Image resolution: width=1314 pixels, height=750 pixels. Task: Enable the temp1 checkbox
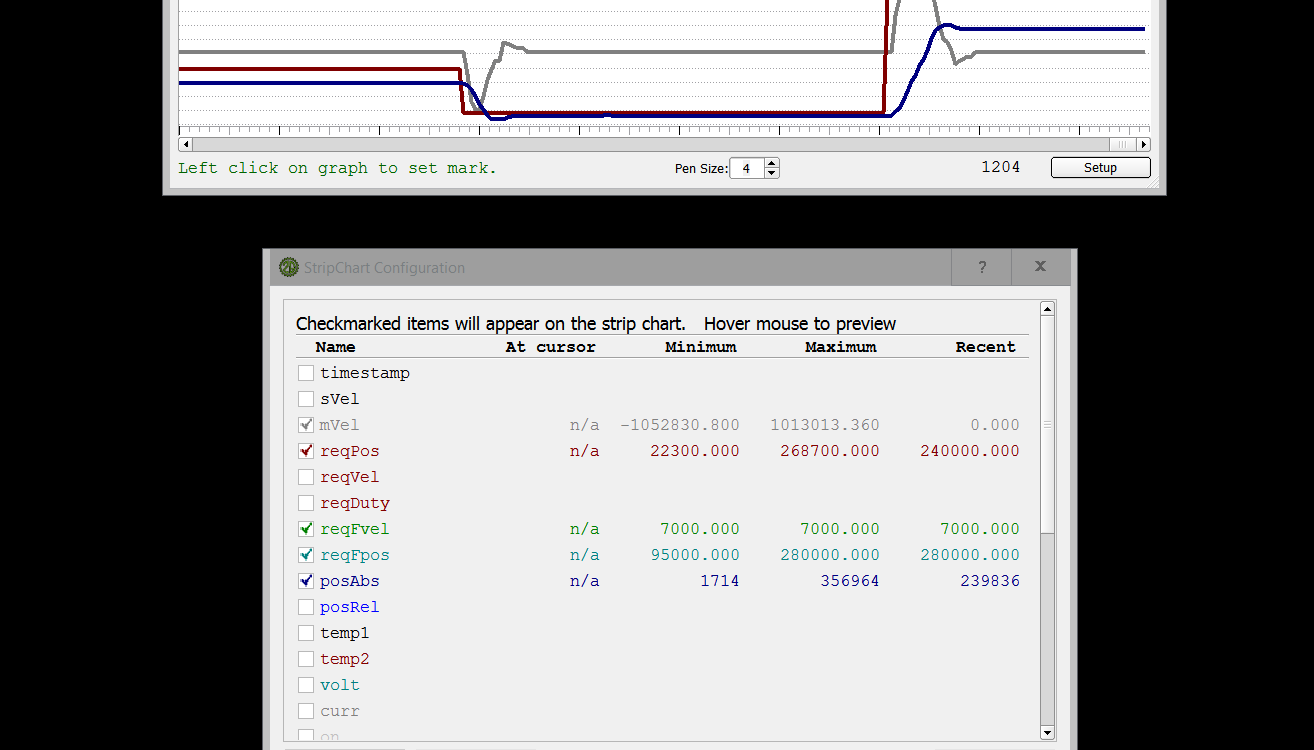306,633
